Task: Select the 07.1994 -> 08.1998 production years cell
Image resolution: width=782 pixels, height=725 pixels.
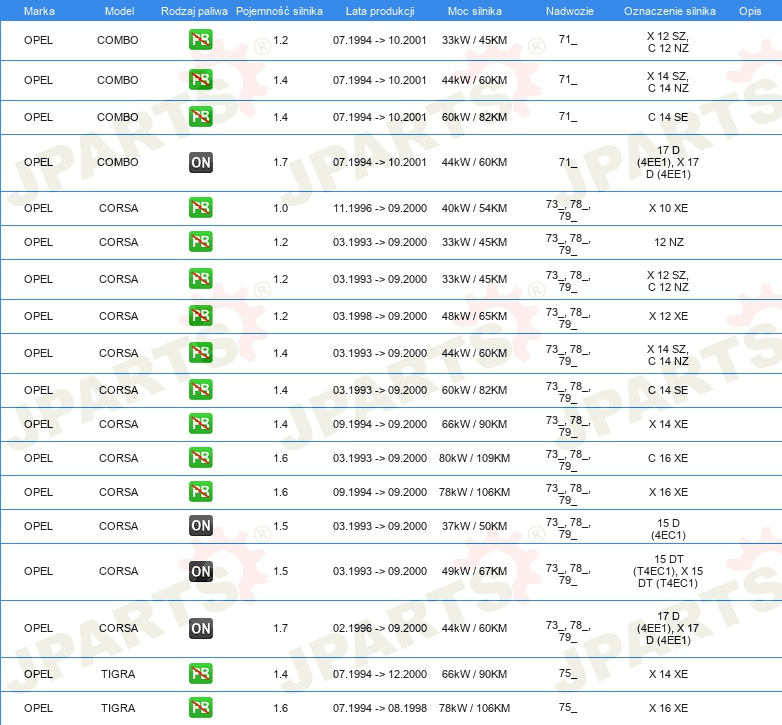Action: (x=379, y=708)
